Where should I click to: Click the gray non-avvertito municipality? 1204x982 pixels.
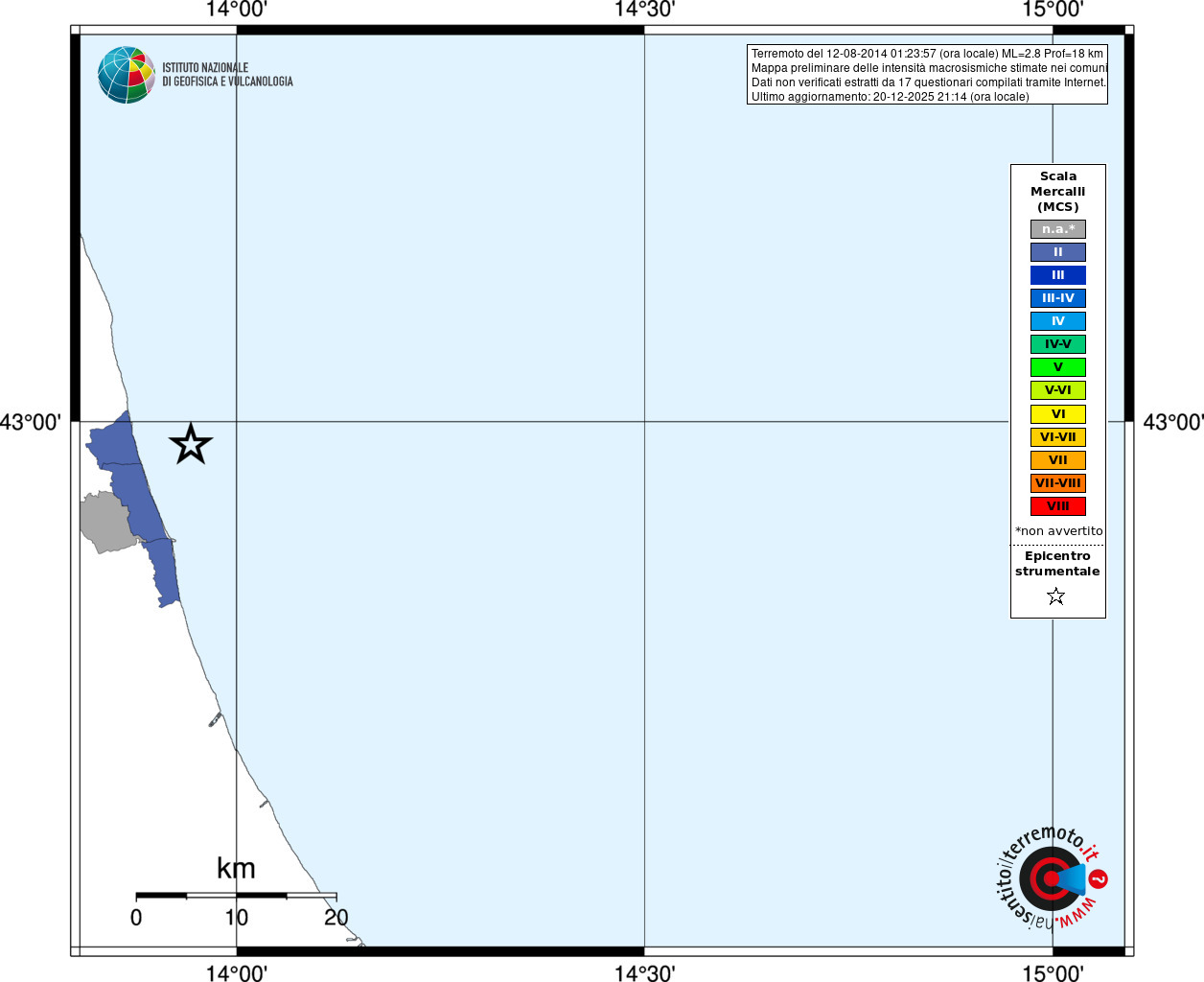point(105,523)
